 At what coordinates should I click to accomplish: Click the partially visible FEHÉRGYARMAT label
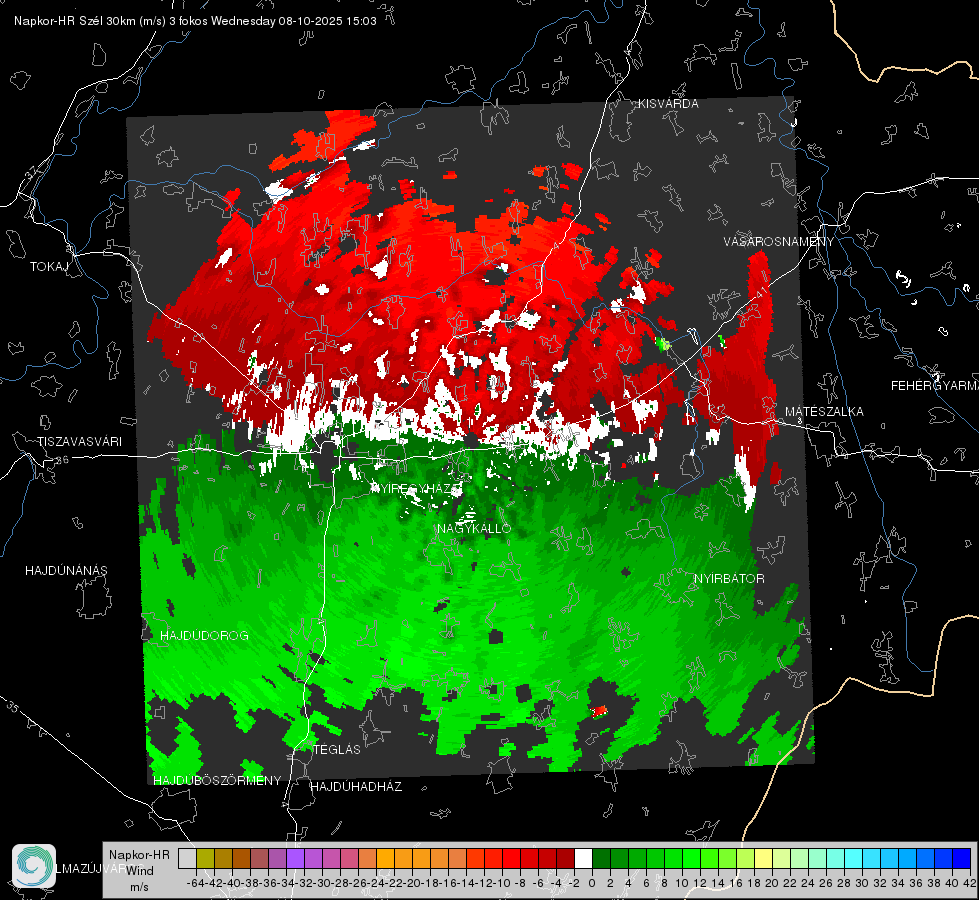pos(935,386)
